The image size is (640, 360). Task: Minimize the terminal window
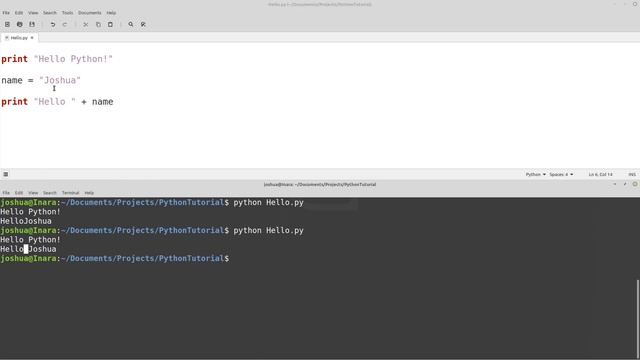click(615, 184)
